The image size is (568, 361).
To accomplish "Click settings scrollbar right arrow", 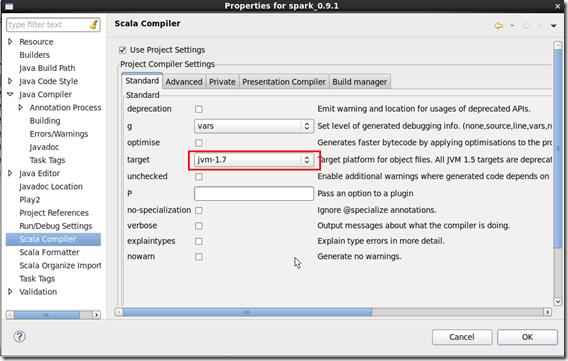I will tap(547, 312).
